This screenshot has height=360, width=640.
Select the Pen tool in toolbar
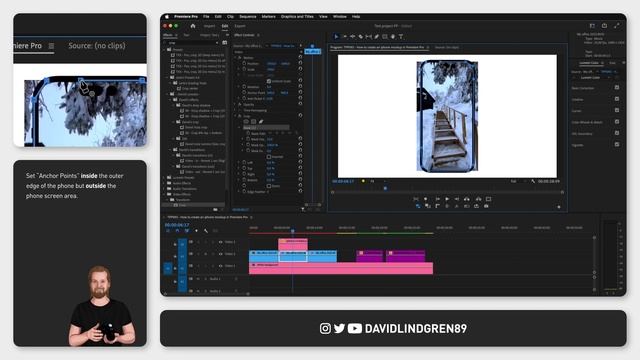(x=377, y=37)
